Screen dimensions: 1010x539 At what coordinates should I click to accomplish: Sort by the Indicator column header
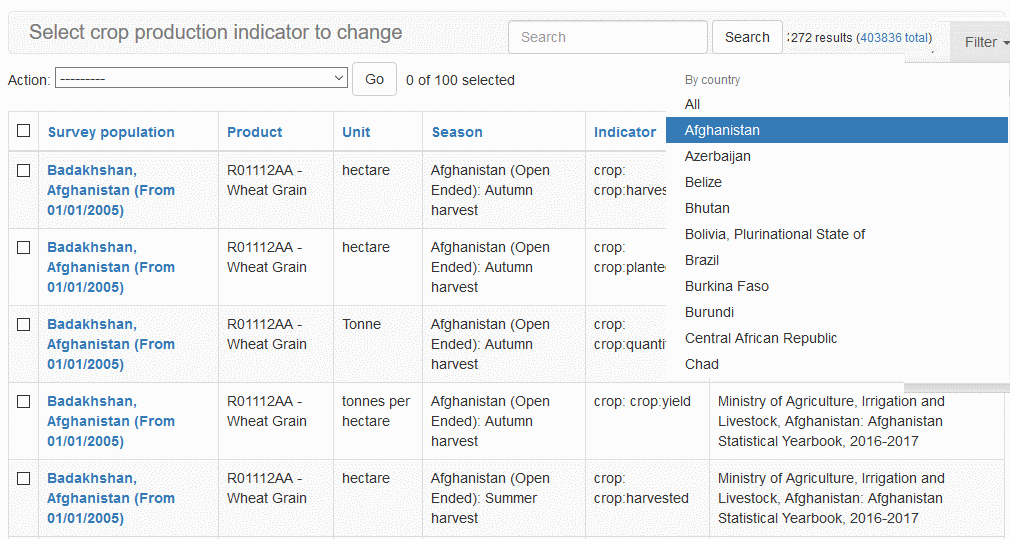[x=625, y=132]
